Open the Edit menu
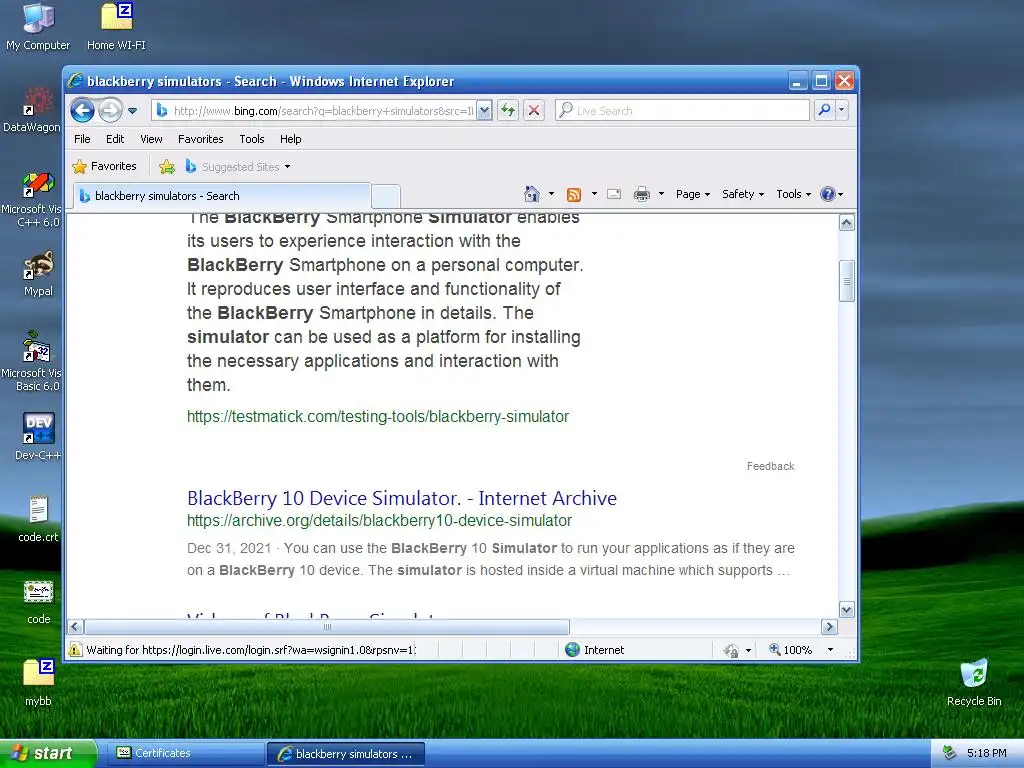This screenshot has width=1024, height=768. 115,139
